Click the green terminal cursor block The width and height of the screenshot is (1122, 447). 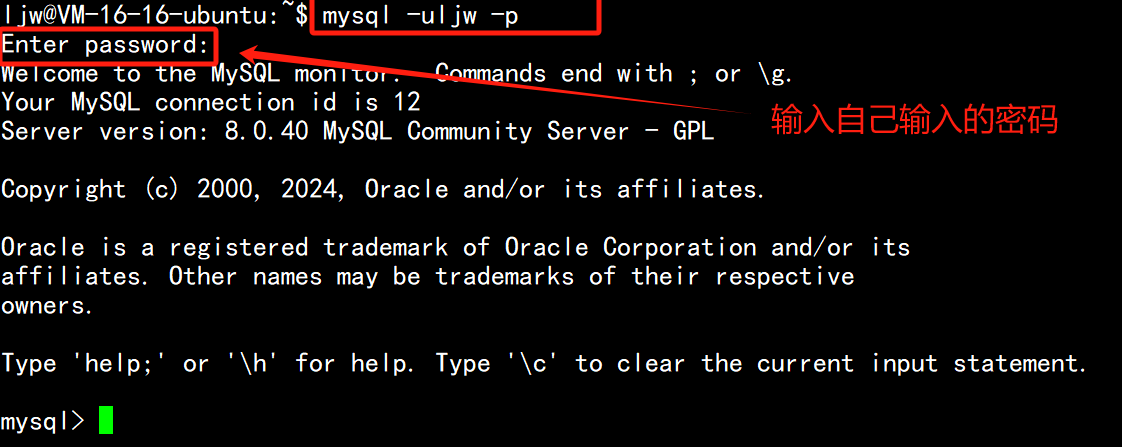(x=106, y=420)
